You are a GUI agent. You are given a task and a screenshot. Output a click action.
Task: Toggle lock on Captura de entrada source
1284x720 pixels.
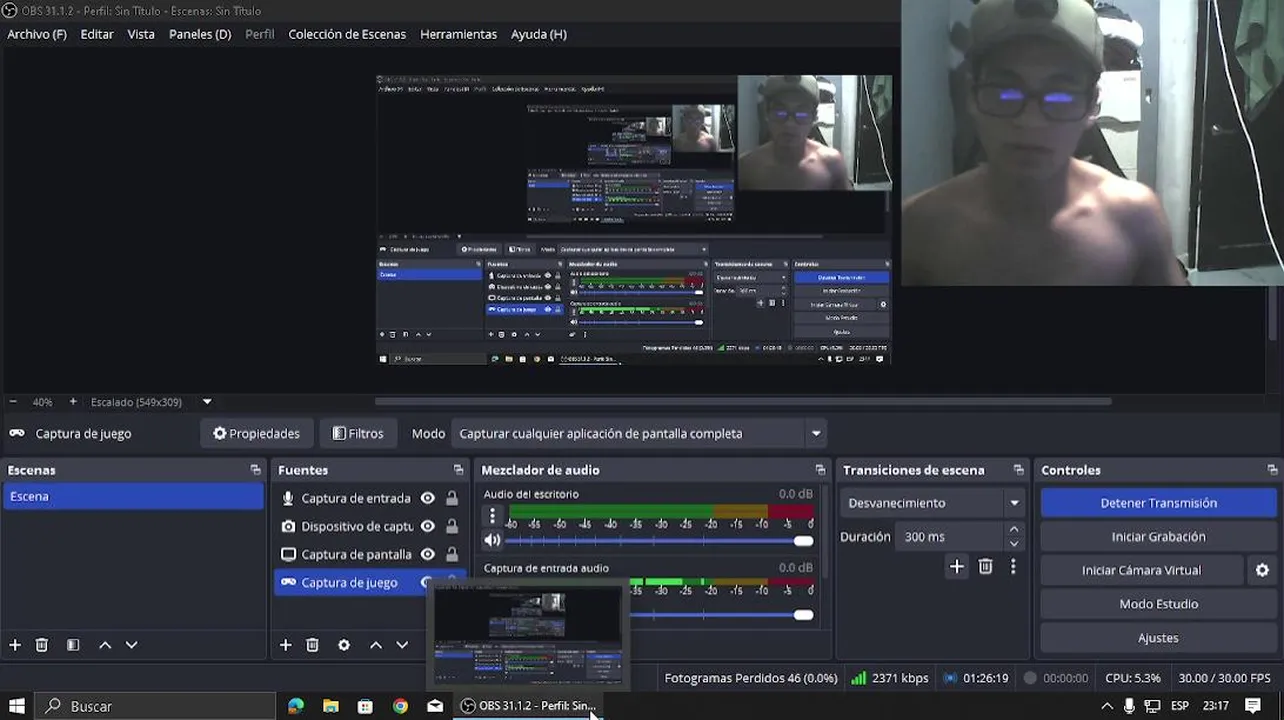pyautogui.click(x=452, y=498)
